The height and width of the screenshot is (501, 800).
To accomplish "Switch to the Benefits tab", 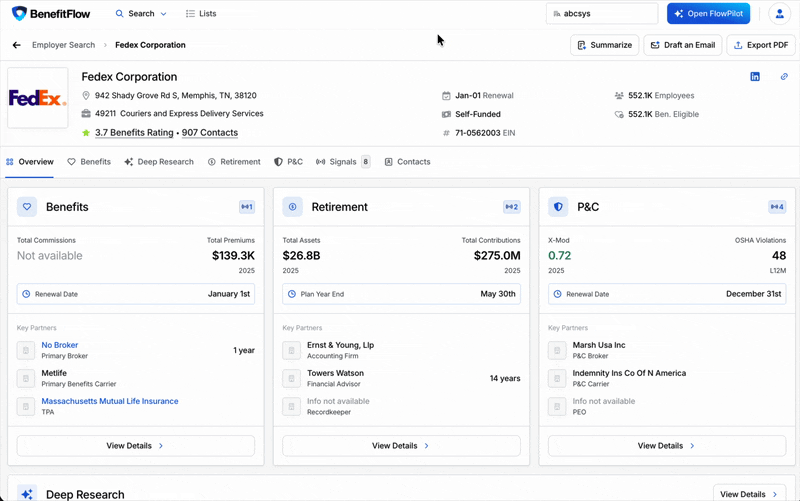I will pyautogui.click(x=89, y=162).
